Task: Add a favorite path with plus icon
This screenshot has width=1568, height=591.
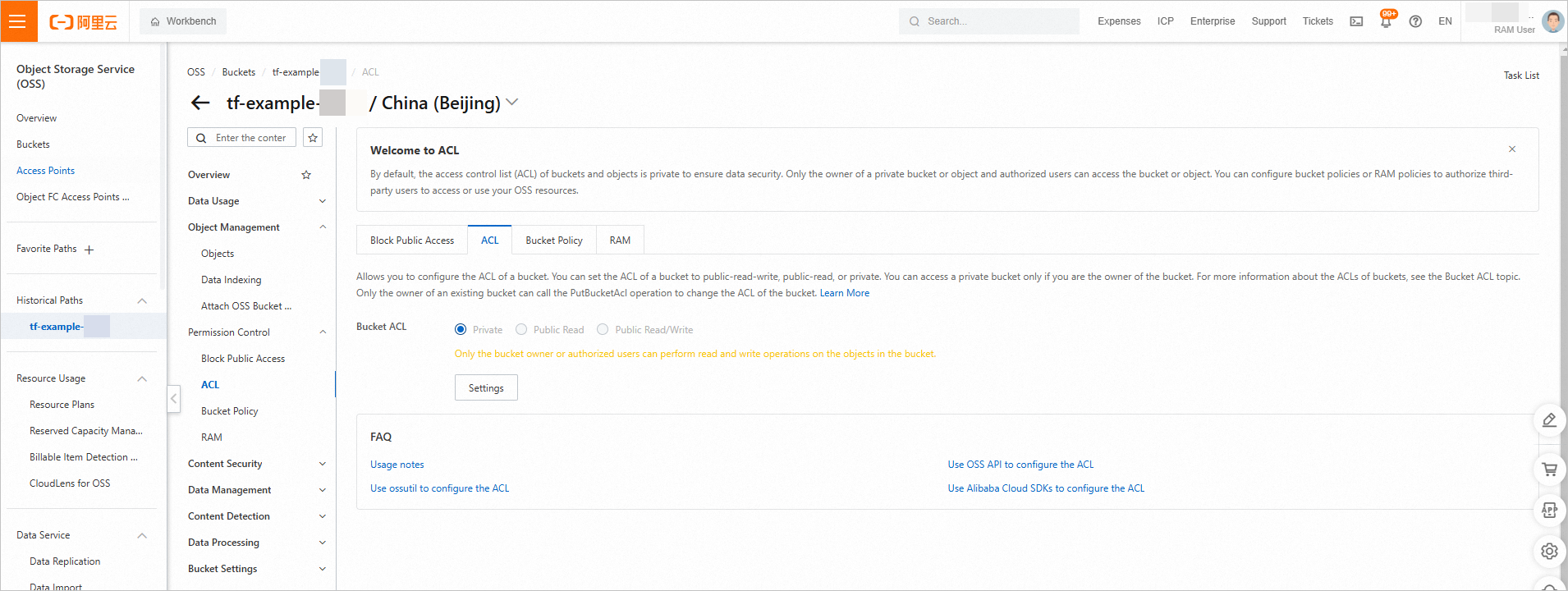Action: click(89, 250)
